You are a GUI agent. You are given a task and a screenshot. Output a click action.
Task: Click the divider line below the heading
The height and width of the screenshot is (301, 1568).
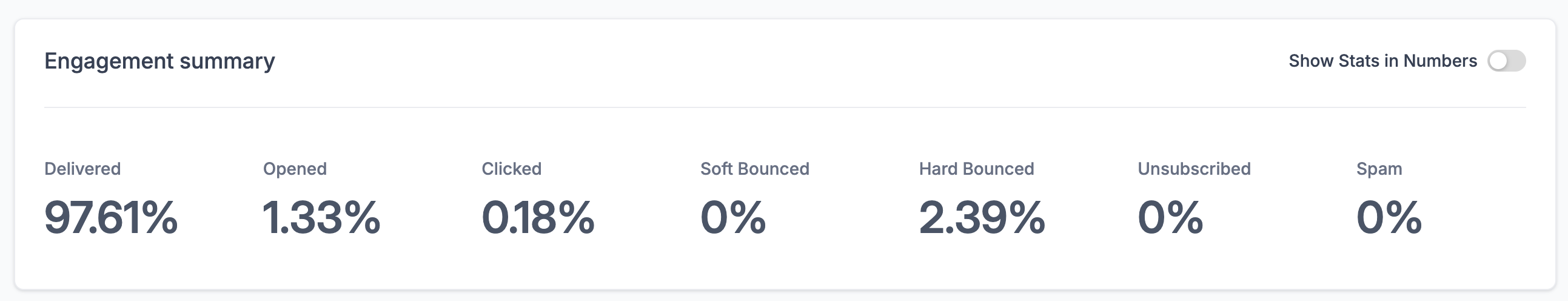784,107
